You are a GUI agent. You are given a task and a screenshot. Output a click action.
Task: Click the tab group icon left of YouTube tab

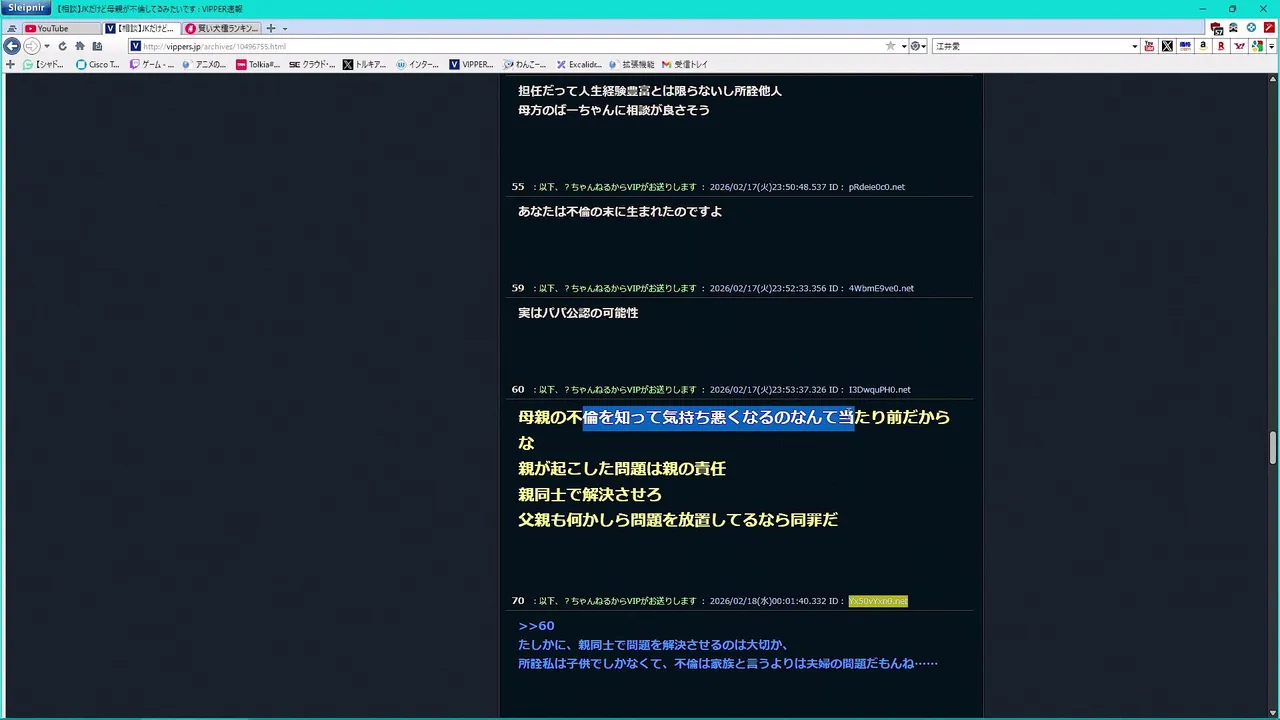pyautogui.click(x=12, y=29)
